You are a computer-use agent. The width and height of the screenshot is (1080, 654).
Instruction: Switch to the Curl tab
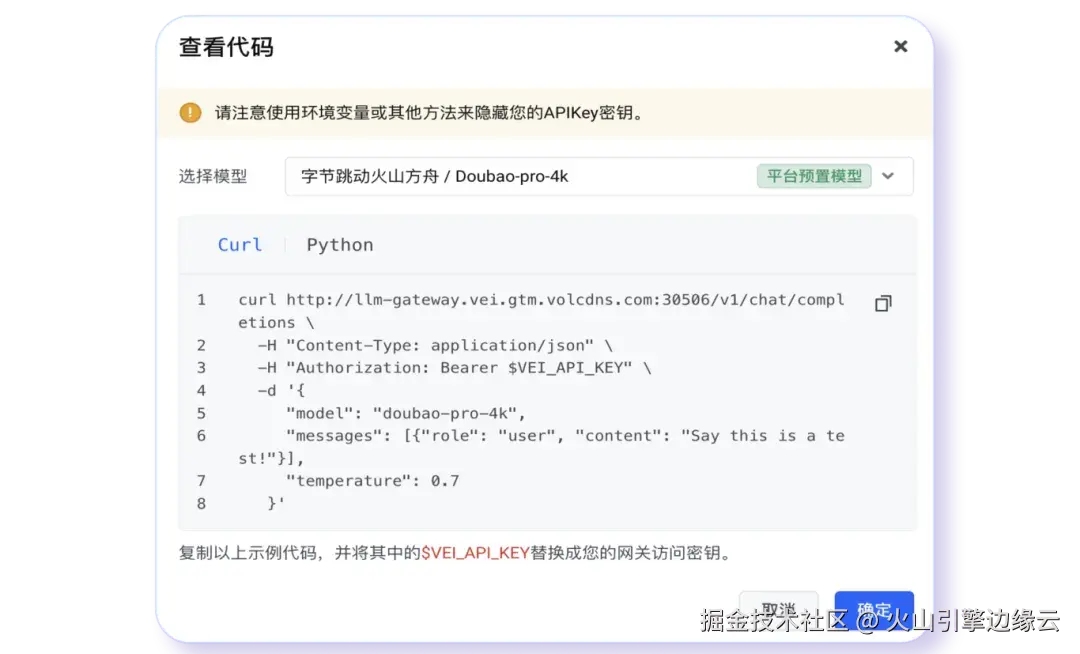click(x=240, y=244)
